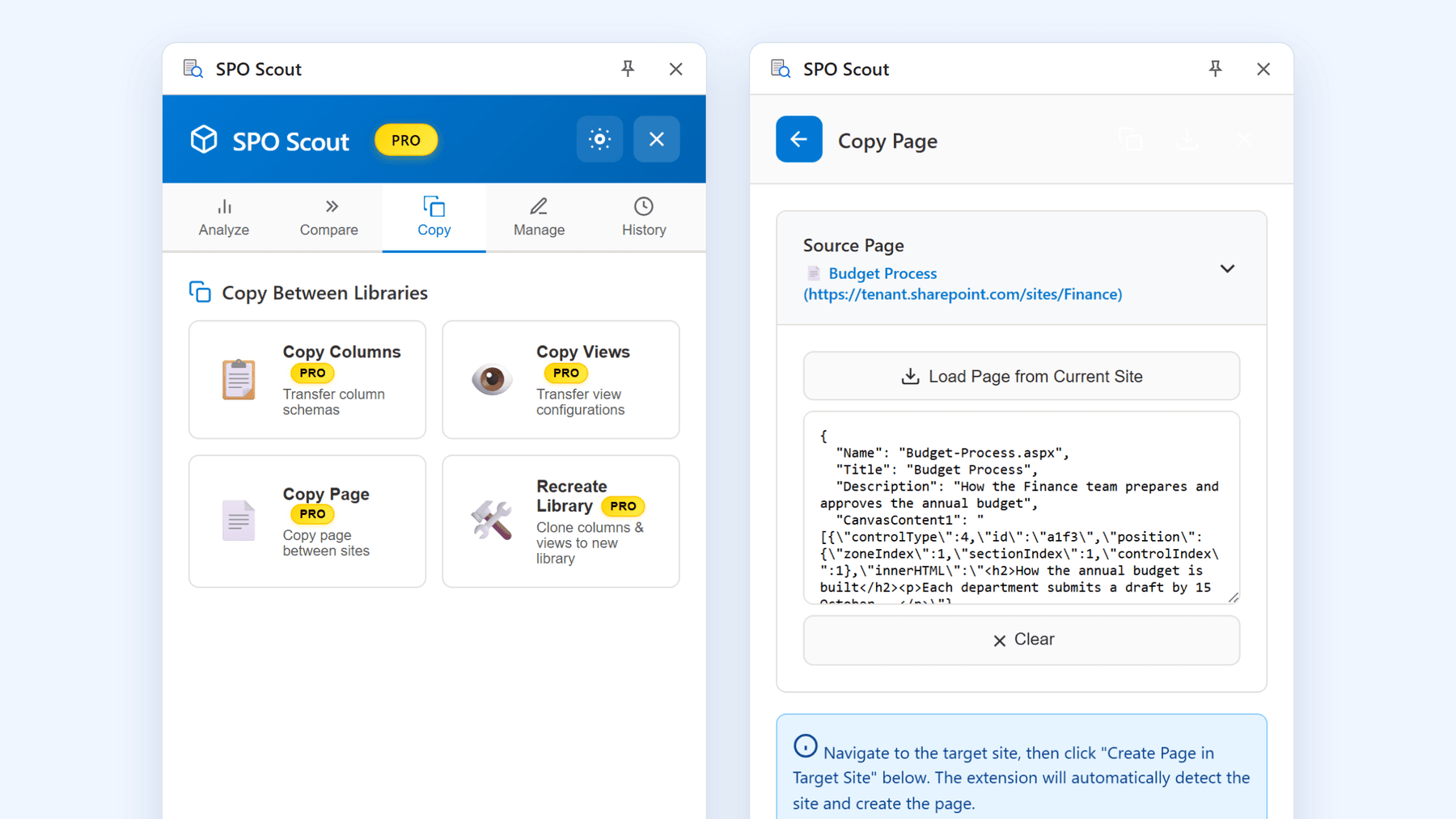Click the yellow PRO badge in header
This screenshot has width=1456, height=819.
406,140
